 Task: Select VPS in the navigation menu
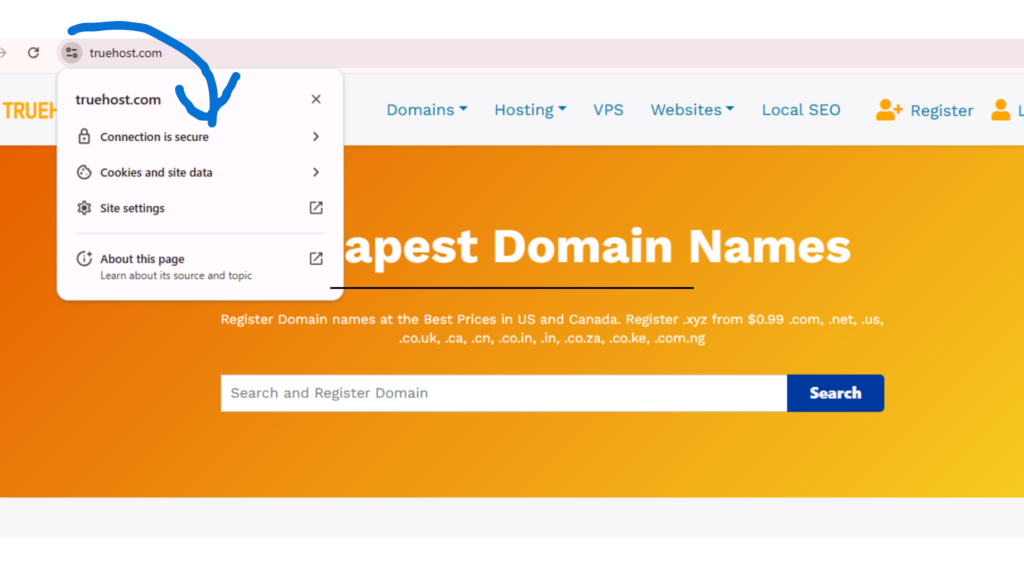point(609,110)
